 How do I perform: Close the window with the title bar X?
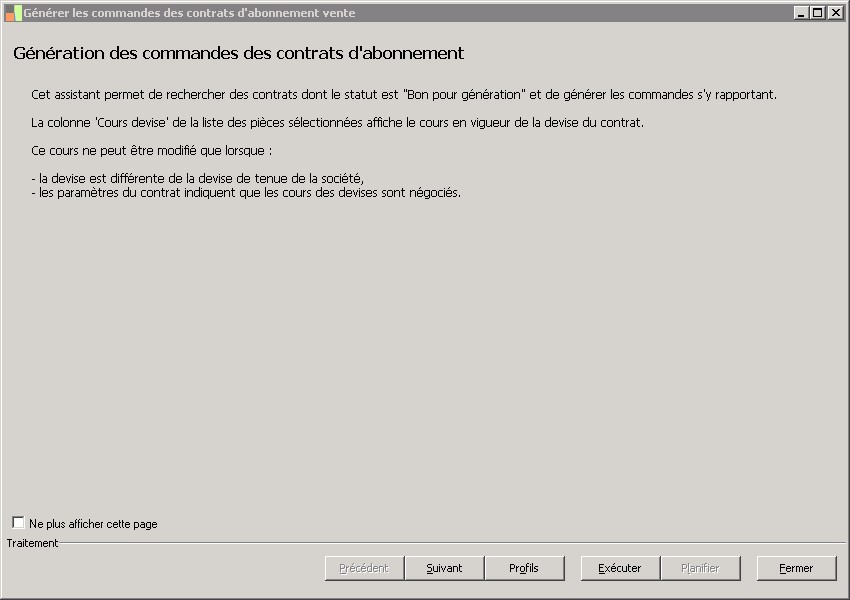coord(835,13)
